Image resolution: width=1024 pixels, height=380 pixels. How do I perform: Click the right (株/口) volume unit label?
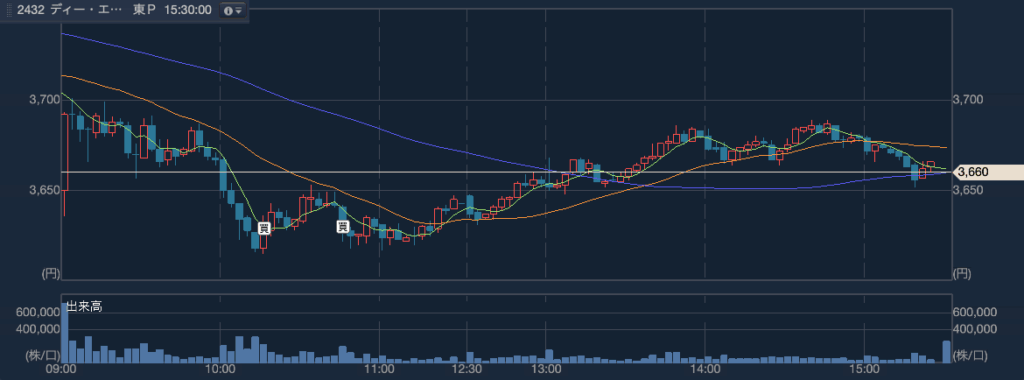click(x=970, y=356)
